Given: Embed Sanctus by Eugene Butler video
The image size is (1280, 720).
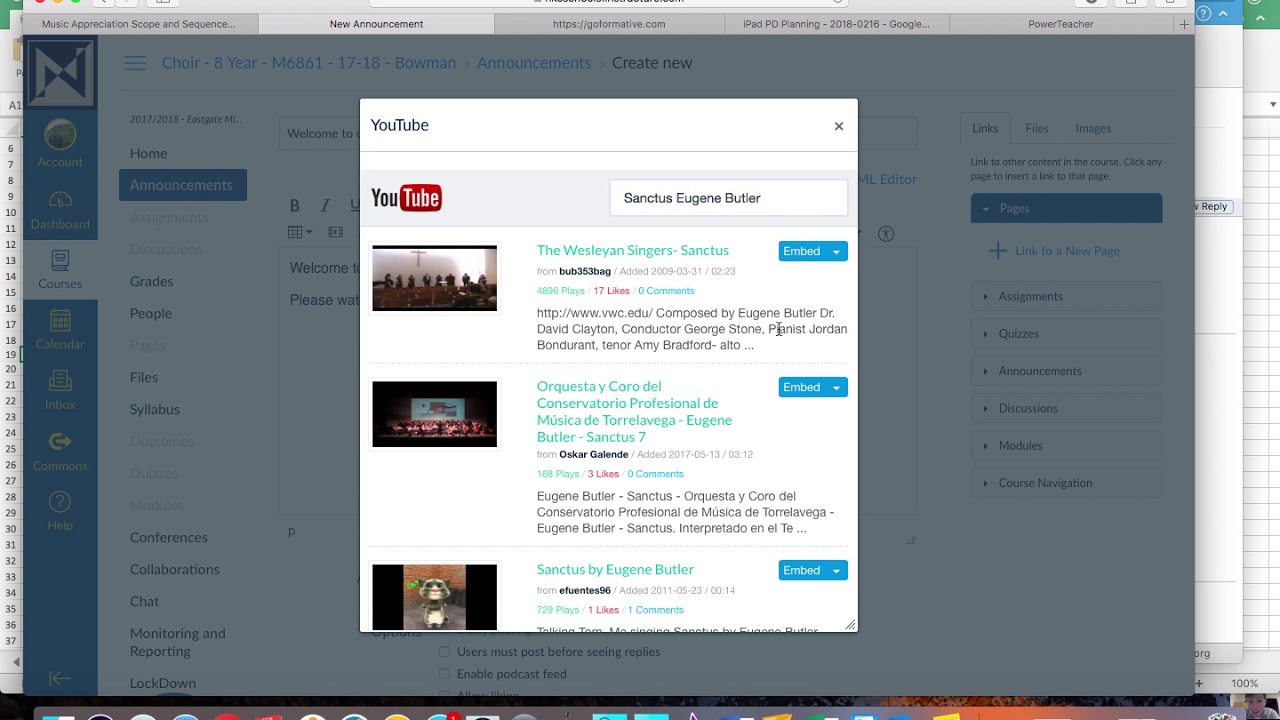Looking at the screenshot, I should 801,570.
